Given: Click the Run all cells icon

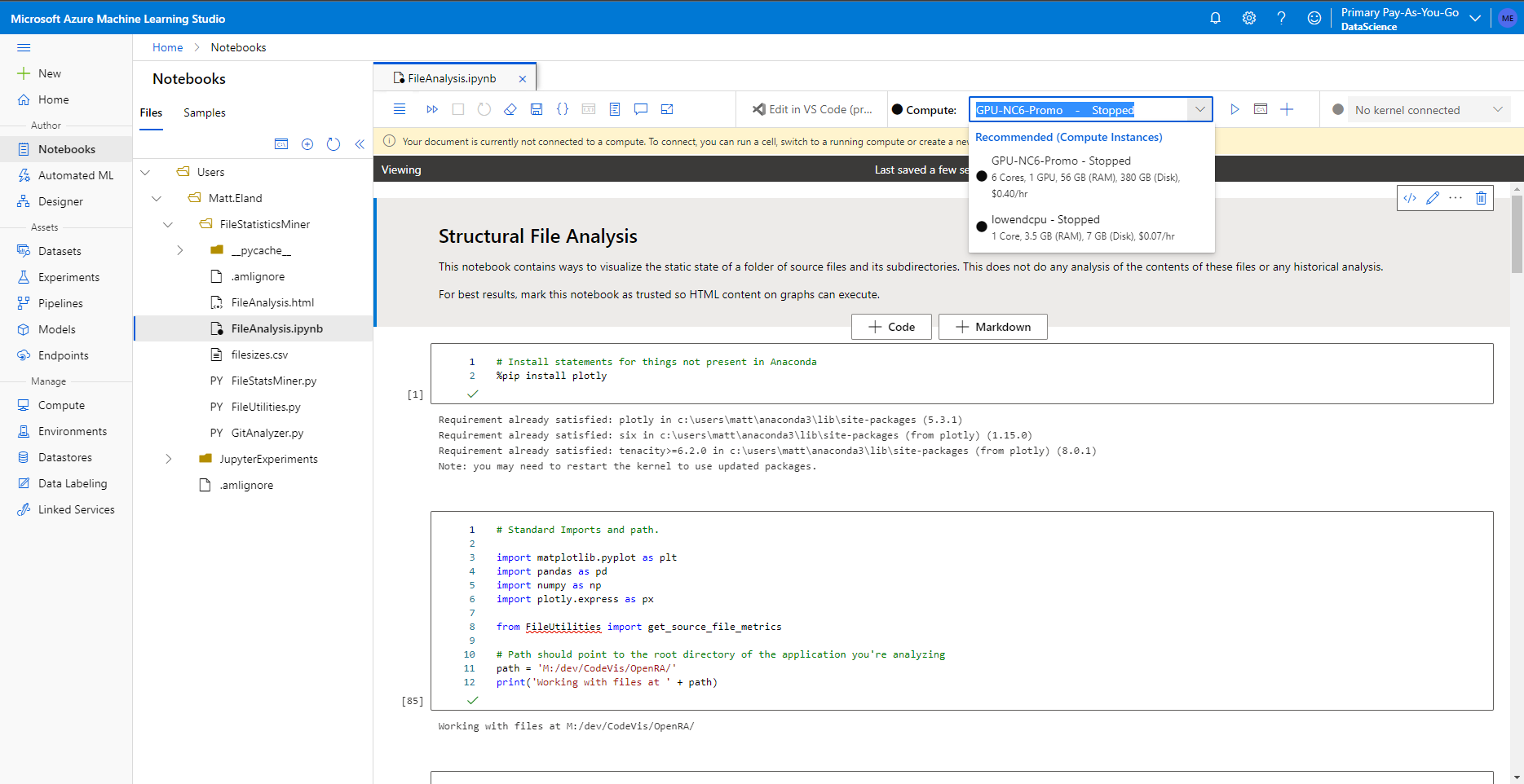Looking at the screenshot, I should [432, 109].
